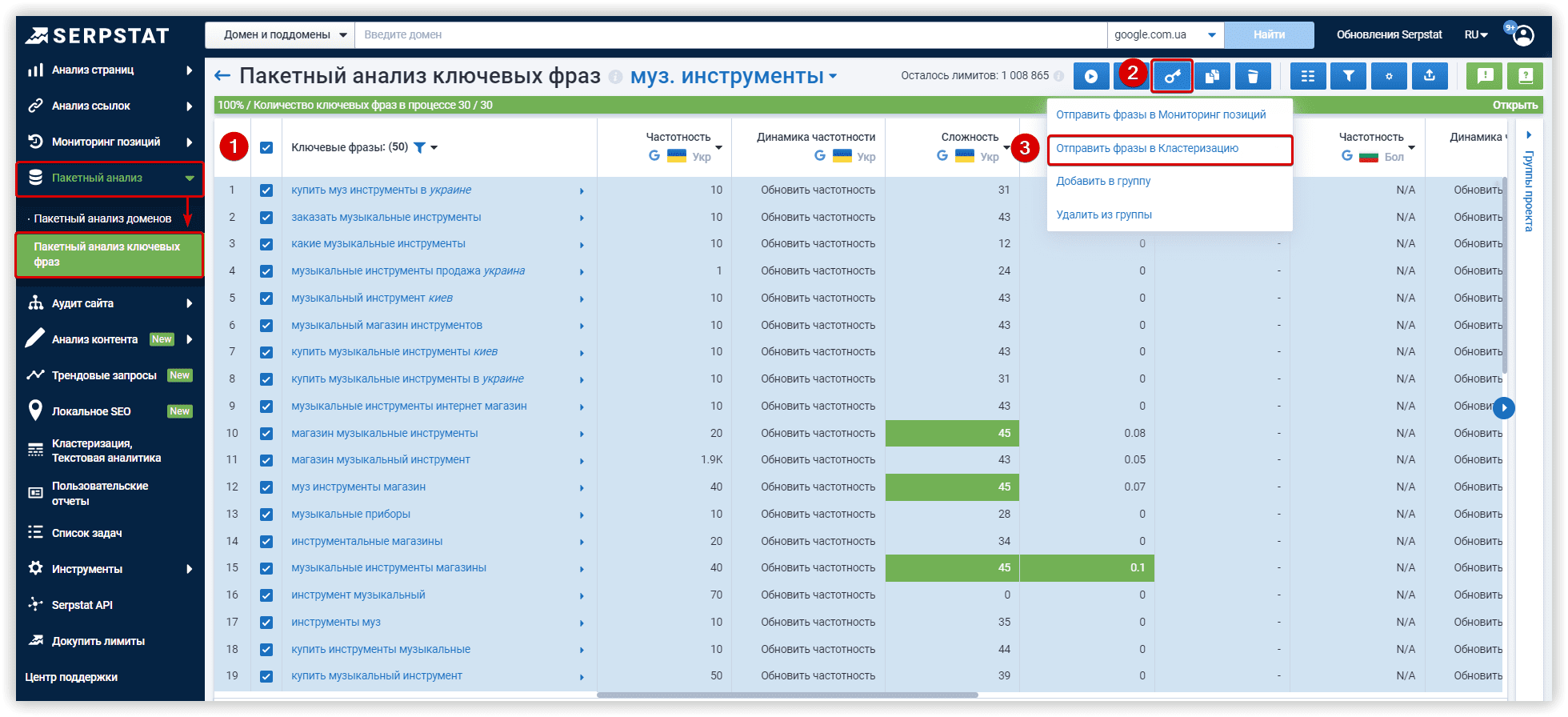Expand the 'муз. инструменты' project dropdown
Screen dimensions: 1568x717
click(x=833, y=77)
